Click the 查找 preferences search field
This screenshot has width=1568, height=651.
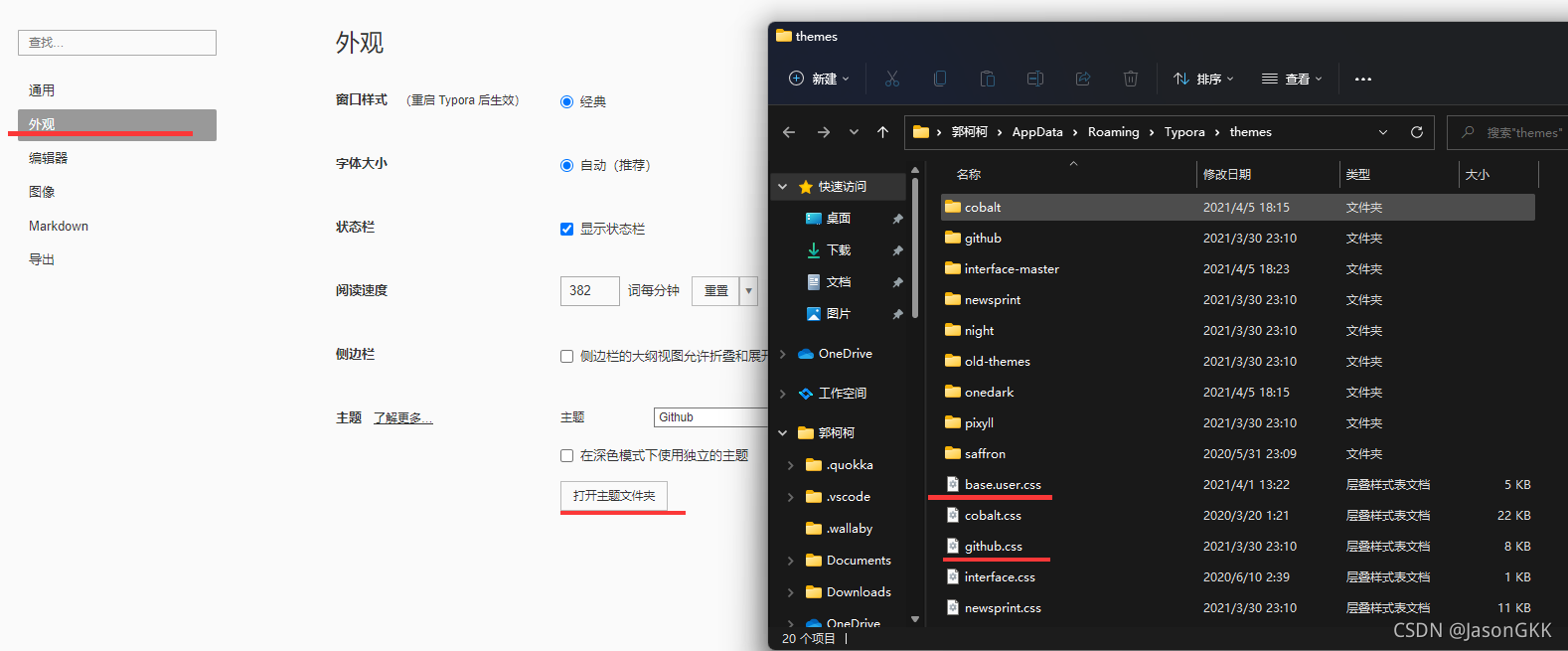click(117, 43)
